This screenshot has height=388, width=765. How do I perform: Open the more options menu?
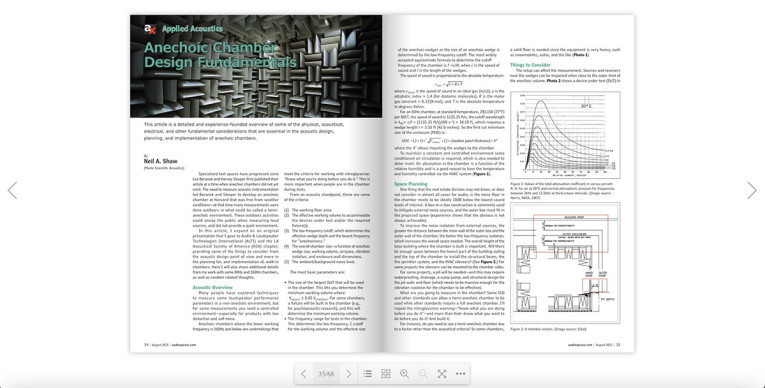pos(461,374)
